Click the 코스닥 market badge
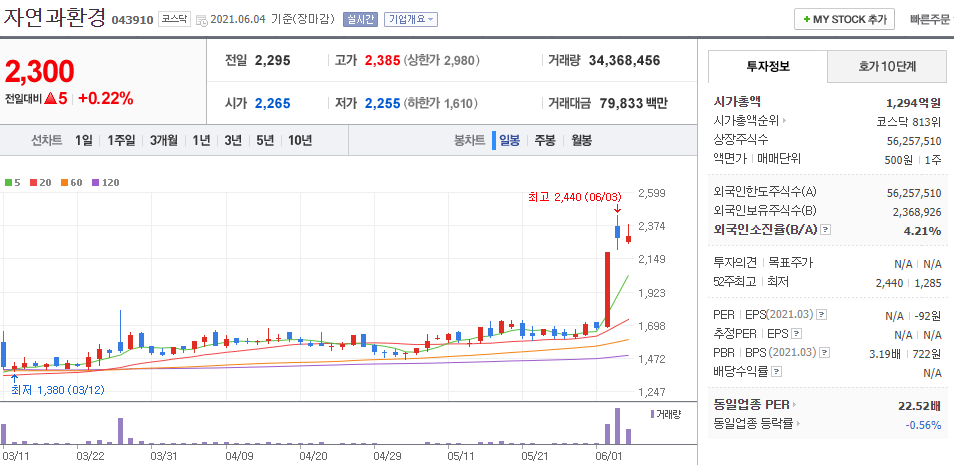Screen dimensions: 954x465 175,19
